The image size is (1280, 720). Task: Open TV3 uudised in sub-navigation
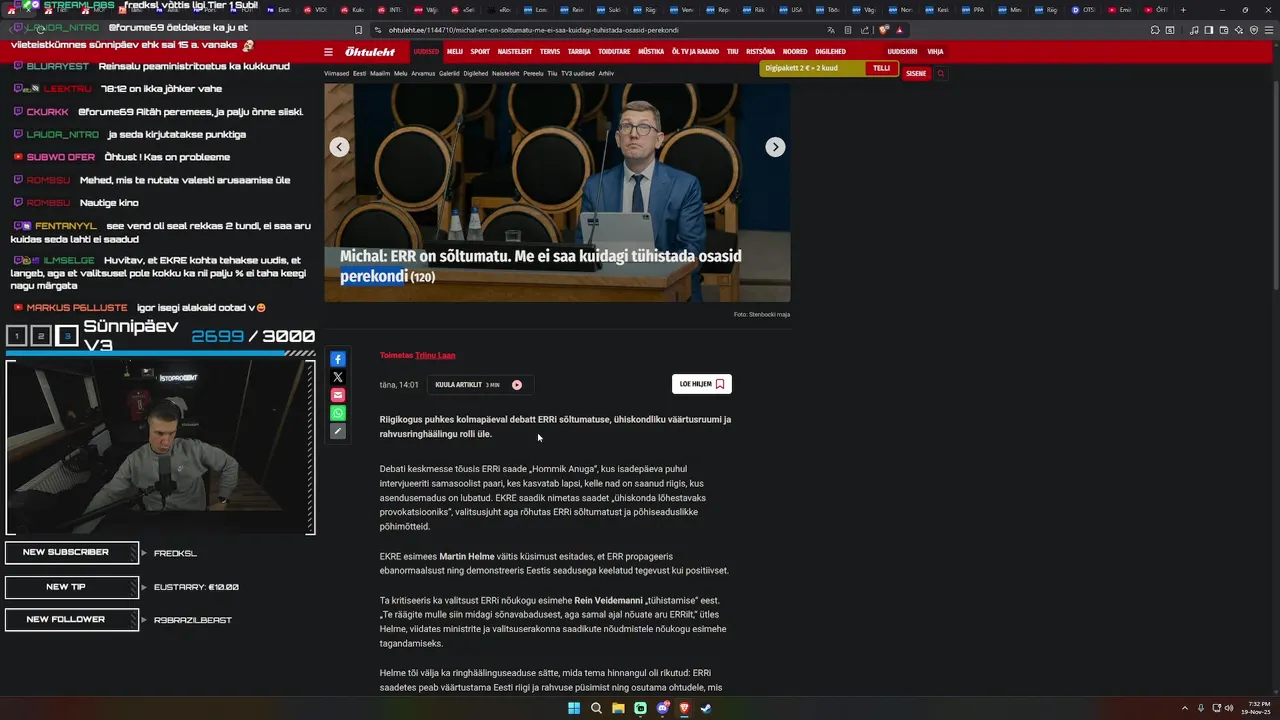pyautogui.click(x=577, y=73)
